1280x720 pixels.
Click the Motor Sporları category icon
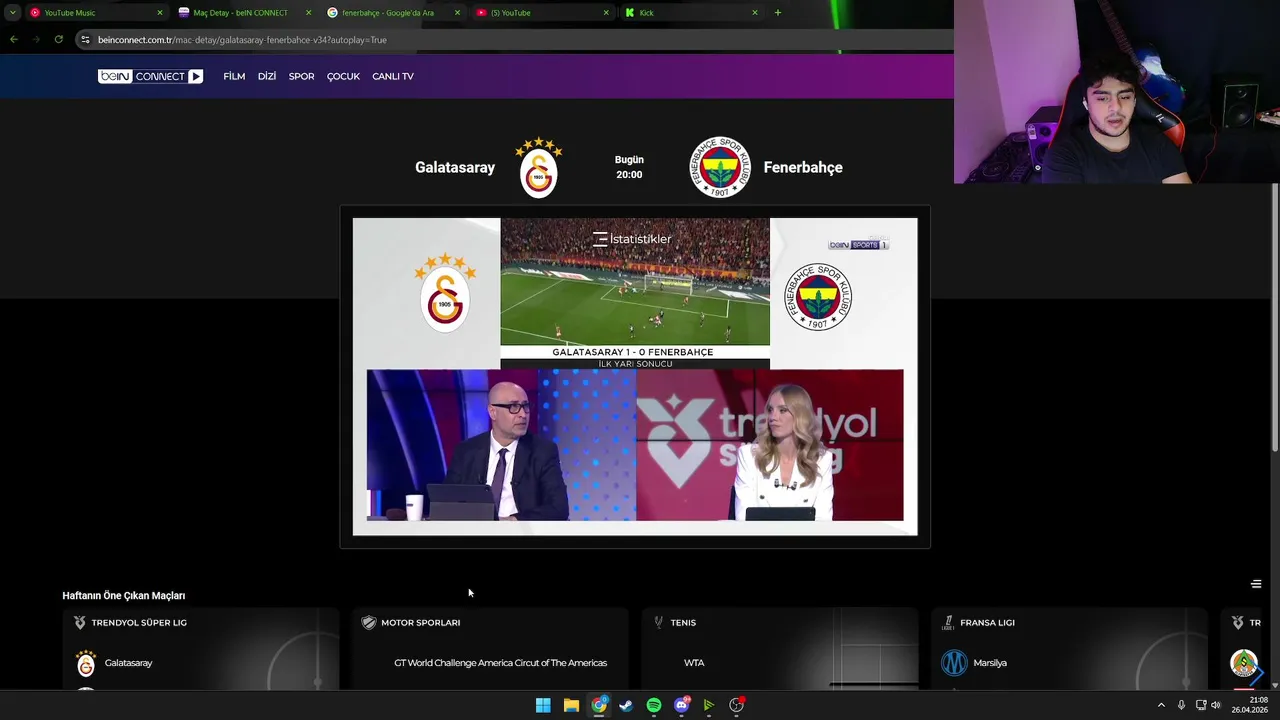pyautogui.click(x=368, y=622)
